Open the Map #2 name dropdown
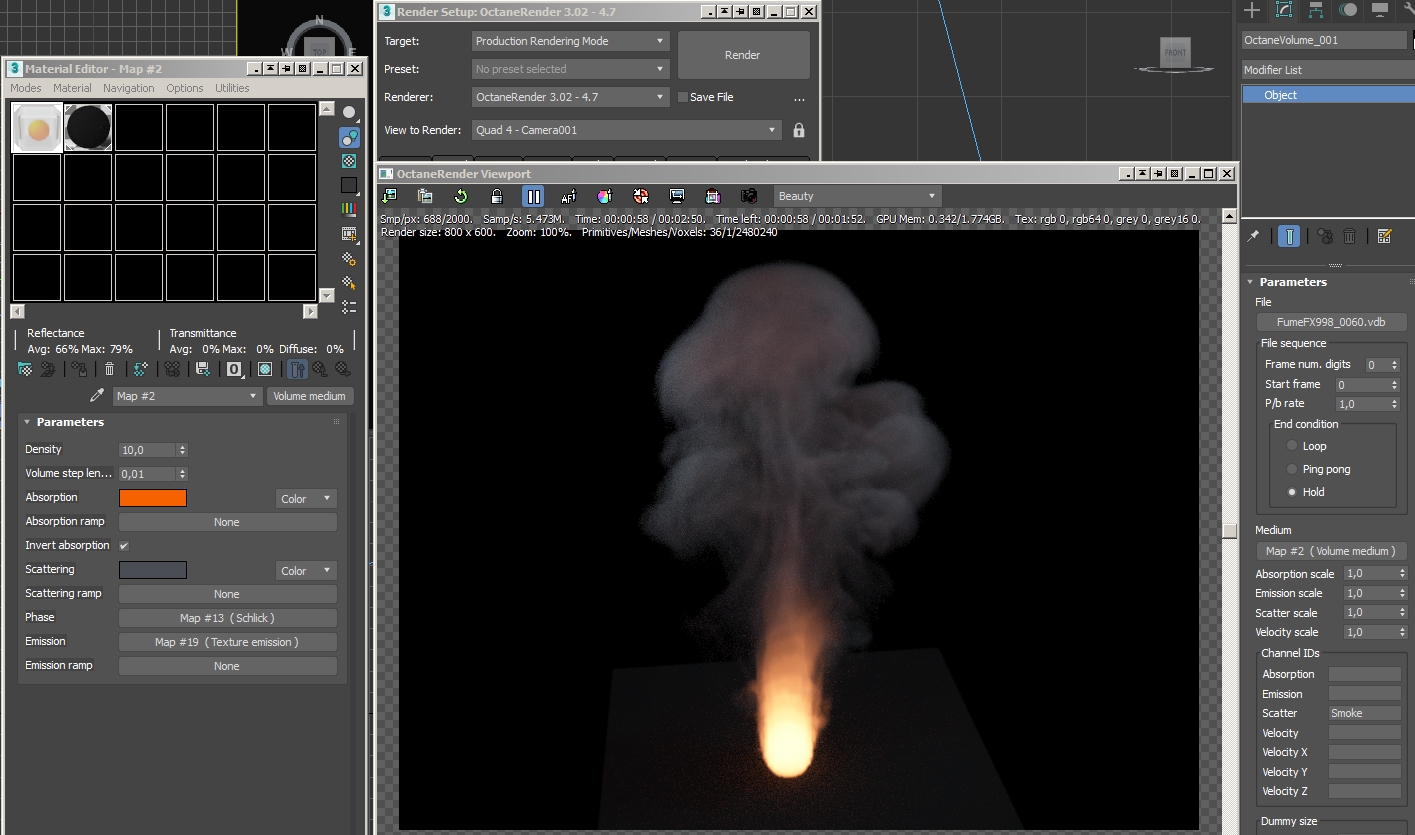Screen dimensions: 1415x835 (187, 396)
